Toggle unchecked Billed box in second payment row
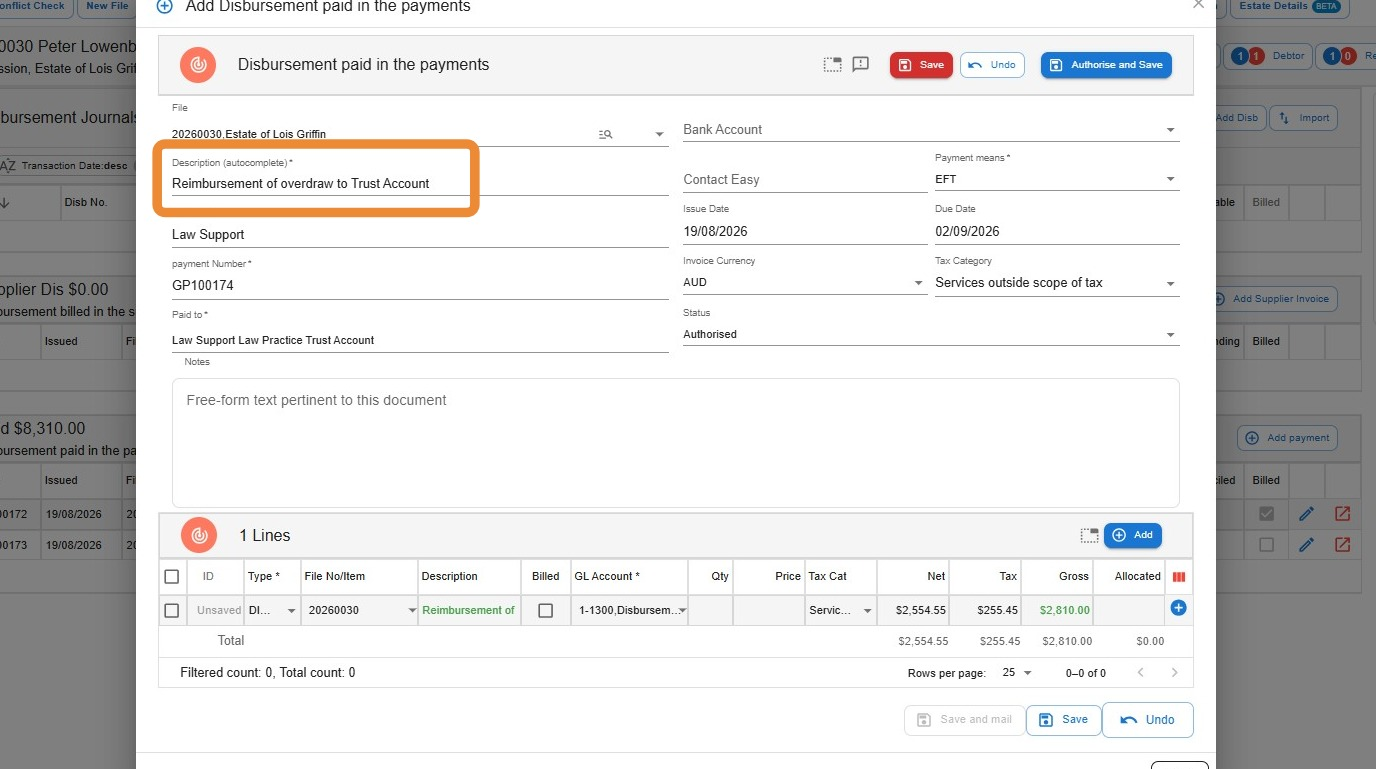 click(1267, 545)
